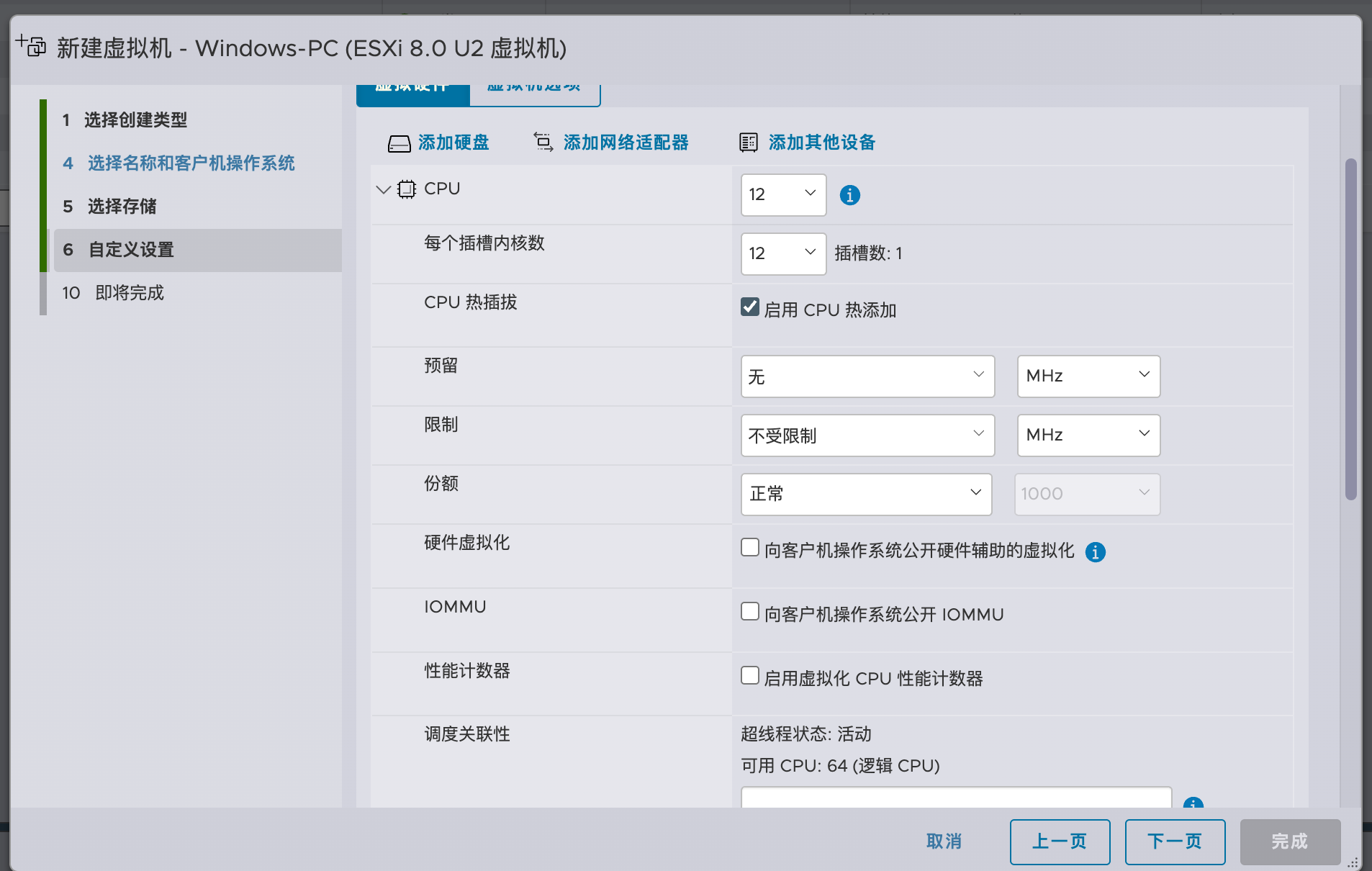Click the 下一页 next page button
Screen dimensions: 1372x871
pos(1175,841)
